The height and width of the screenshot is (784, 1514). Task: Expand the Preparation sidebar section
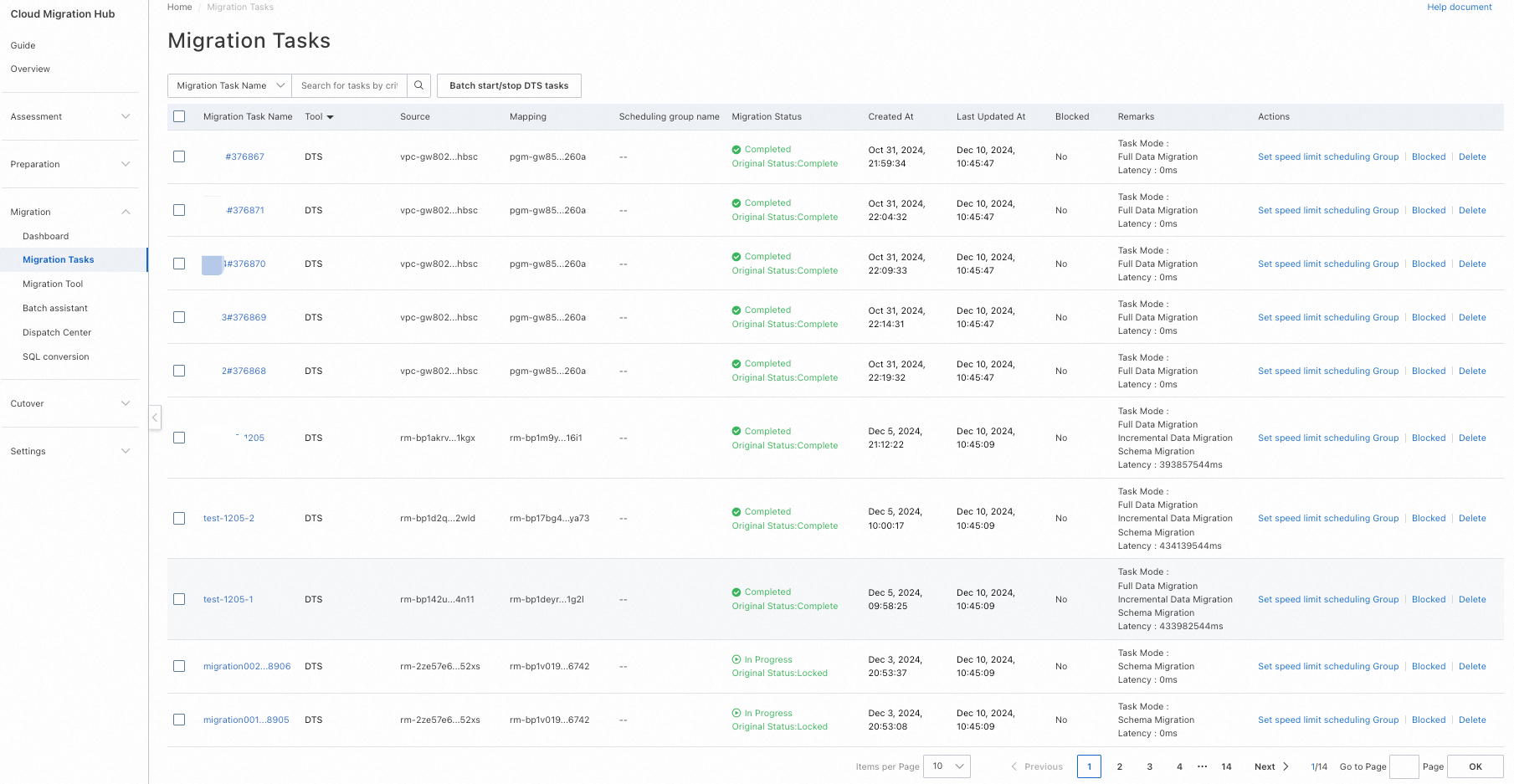(x=69, y=164)
